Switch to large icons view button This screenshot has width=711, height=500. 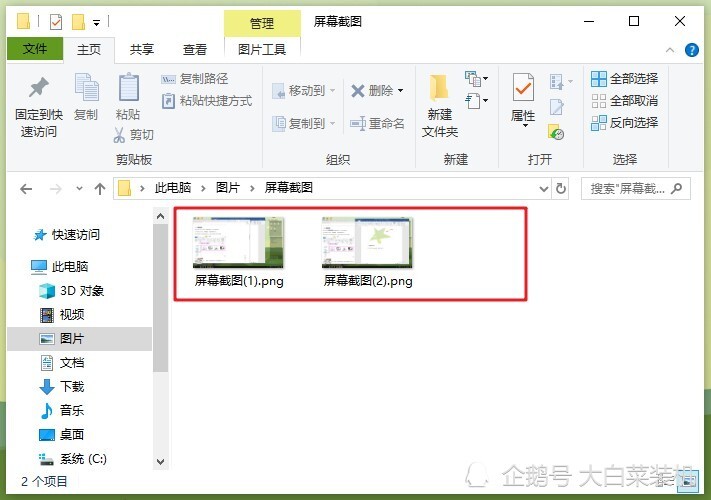coord(687,482)
